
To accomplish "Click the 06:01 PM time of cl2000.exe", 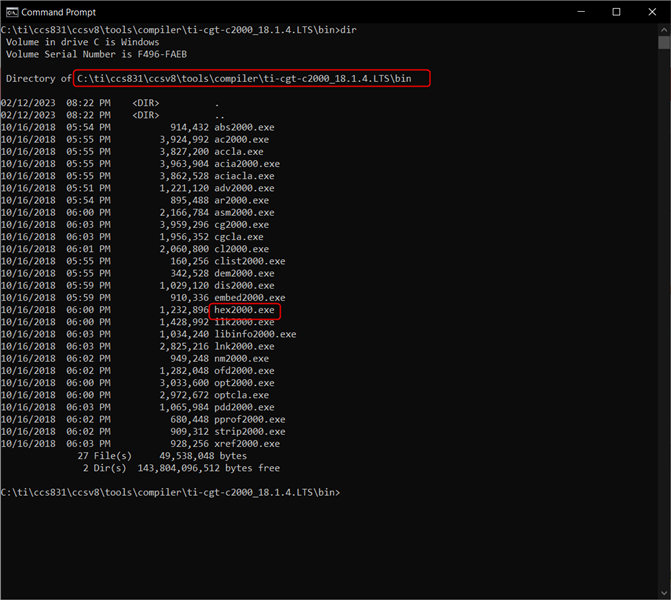I will pos(88,249).
